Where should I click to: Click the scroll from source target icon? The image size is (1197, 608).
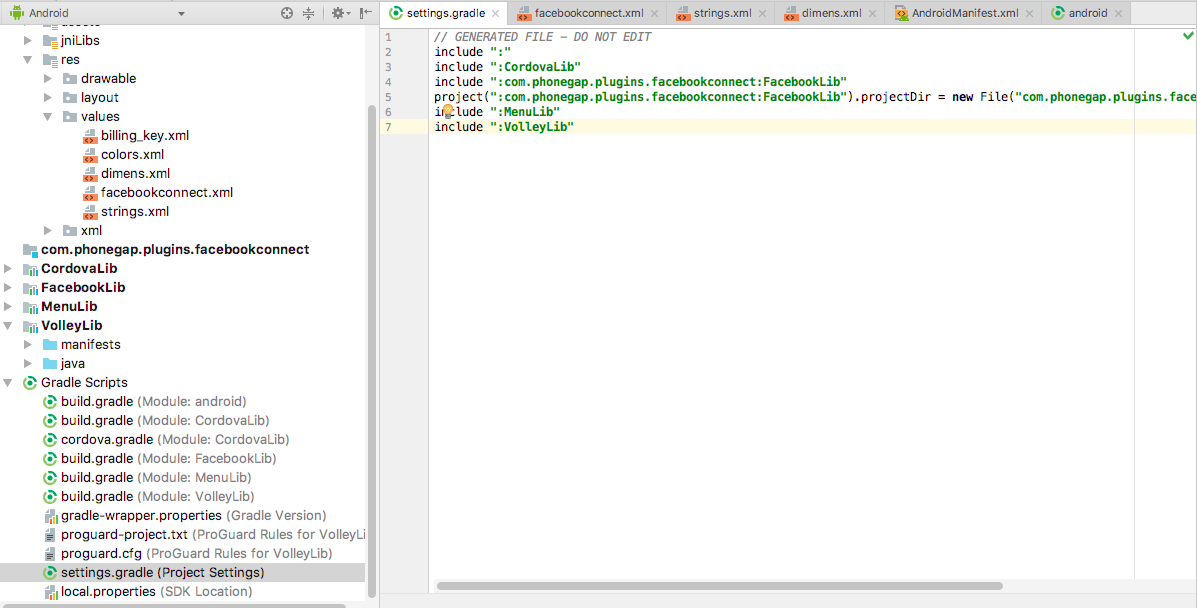coord(287,13)
